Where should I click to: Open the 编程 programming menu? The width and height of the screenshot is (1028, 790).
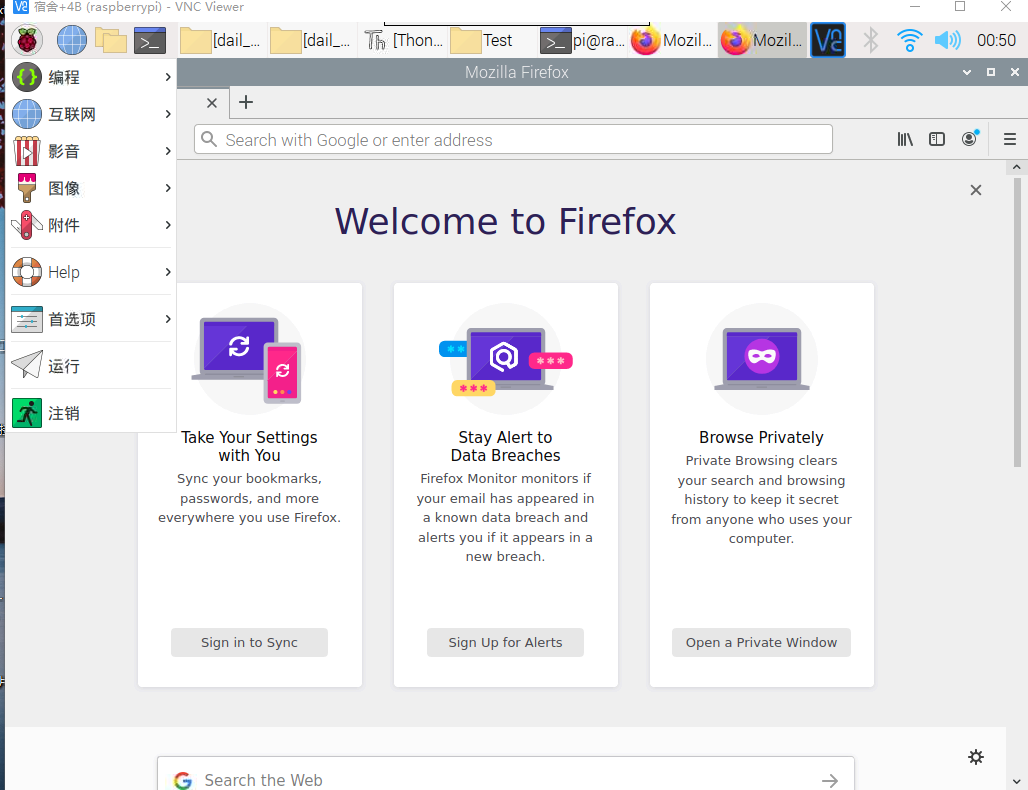click(x=91, y=77)
